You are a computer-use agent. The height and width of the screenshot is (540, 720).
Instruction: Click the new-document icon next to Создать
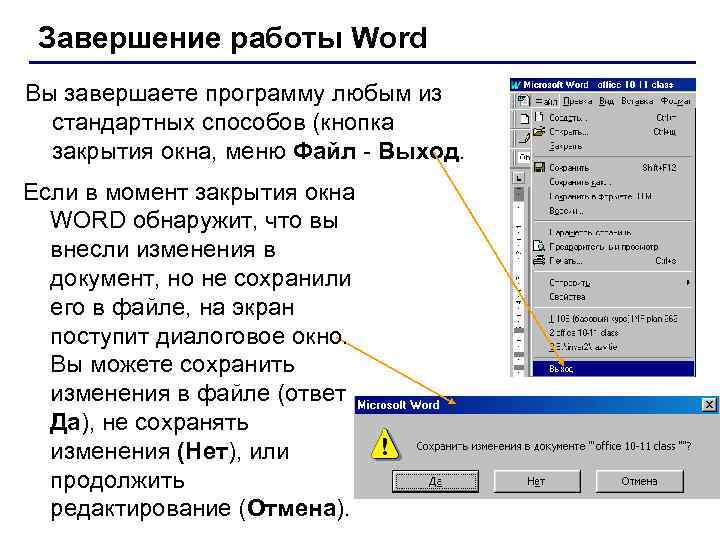[539, 118]
